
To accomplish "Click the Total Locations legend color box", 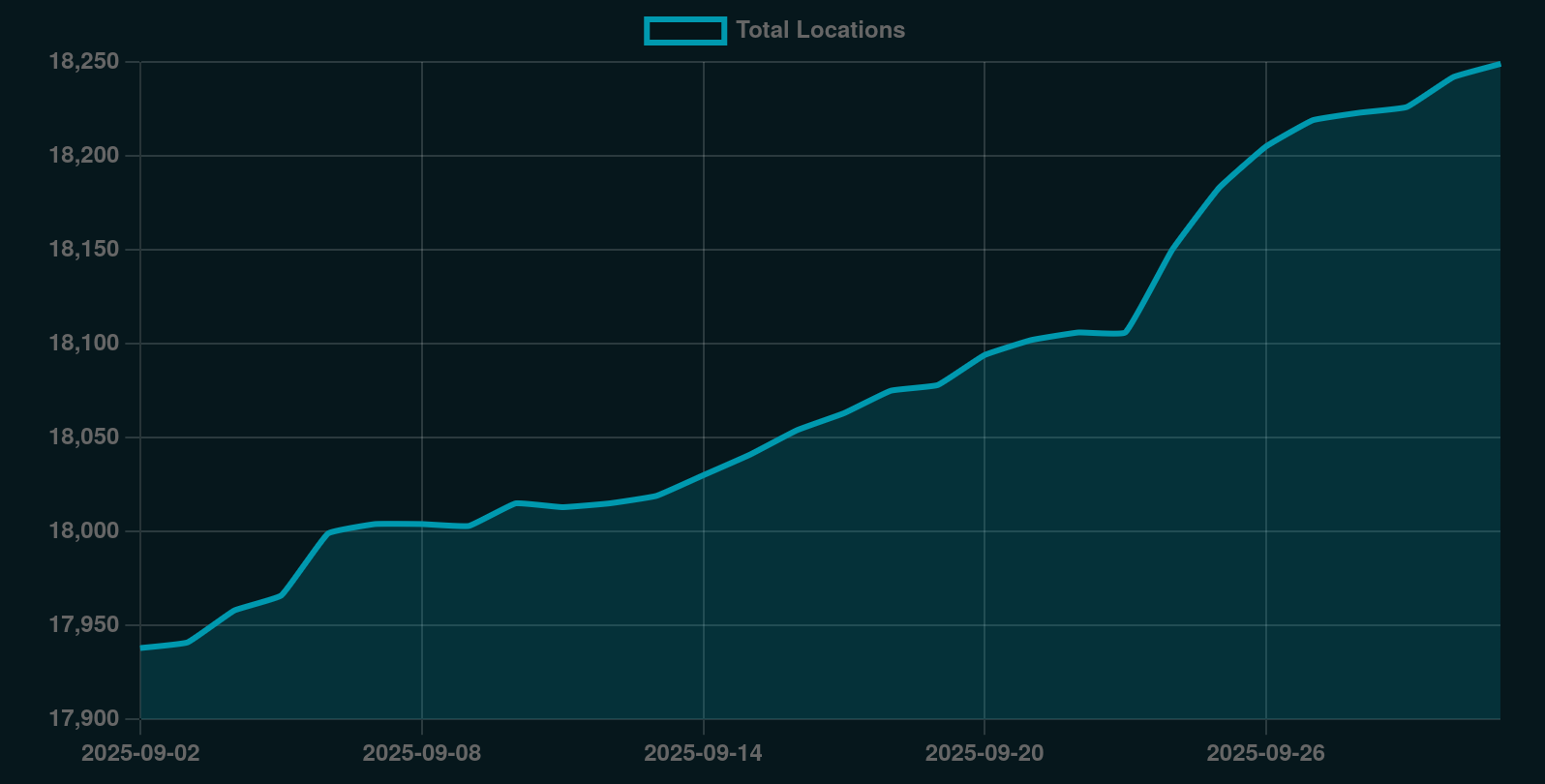I will pyautogui.click(x=684, y=31).
